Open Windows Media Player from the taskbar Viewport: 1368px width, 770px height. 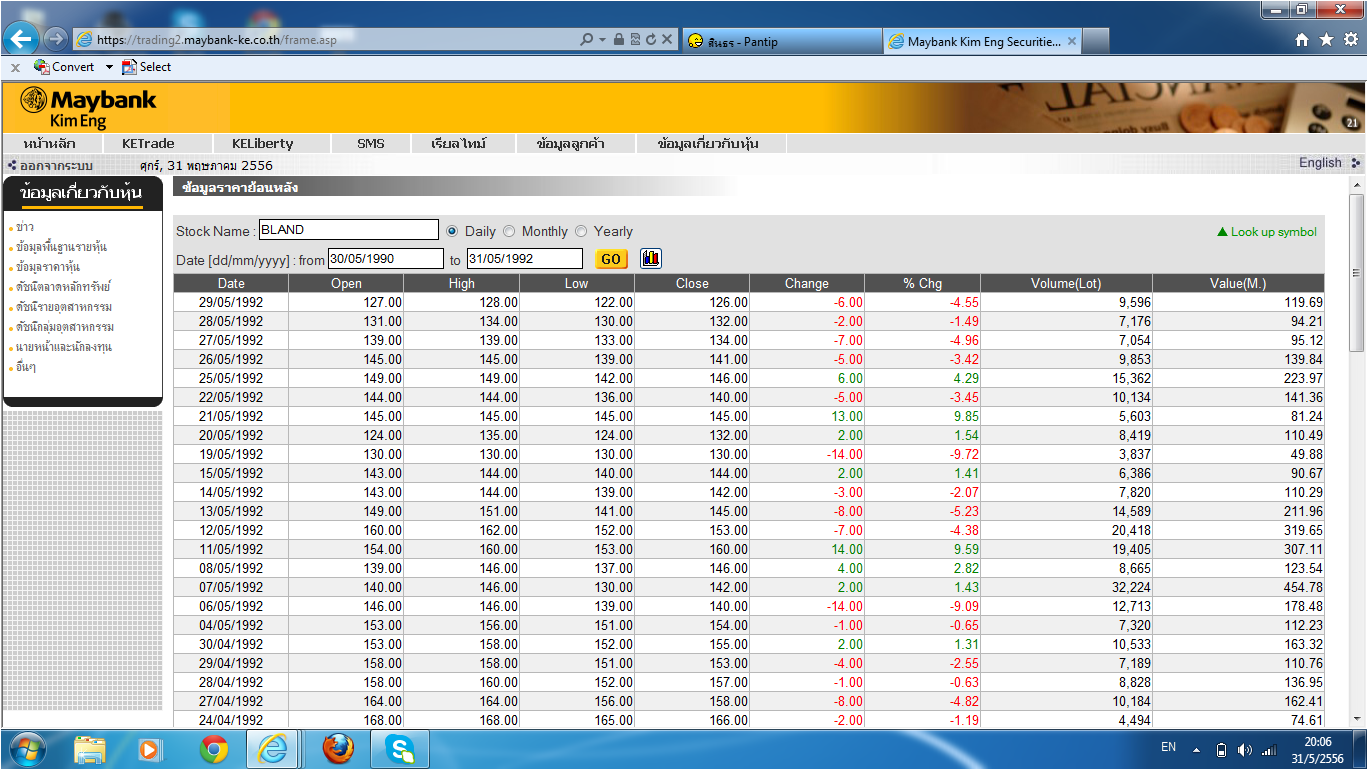150,749
